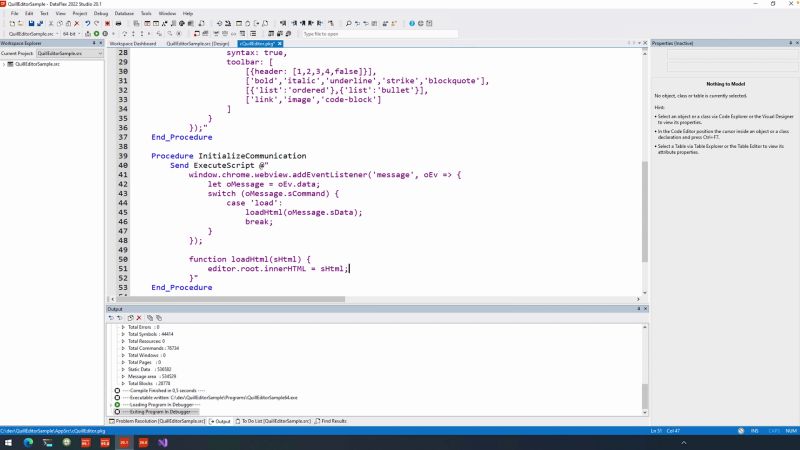This screenshot has height=450, width=800.
Task: Click the 'Loading Program In Debugger' output line
Action: pos(162,405)
